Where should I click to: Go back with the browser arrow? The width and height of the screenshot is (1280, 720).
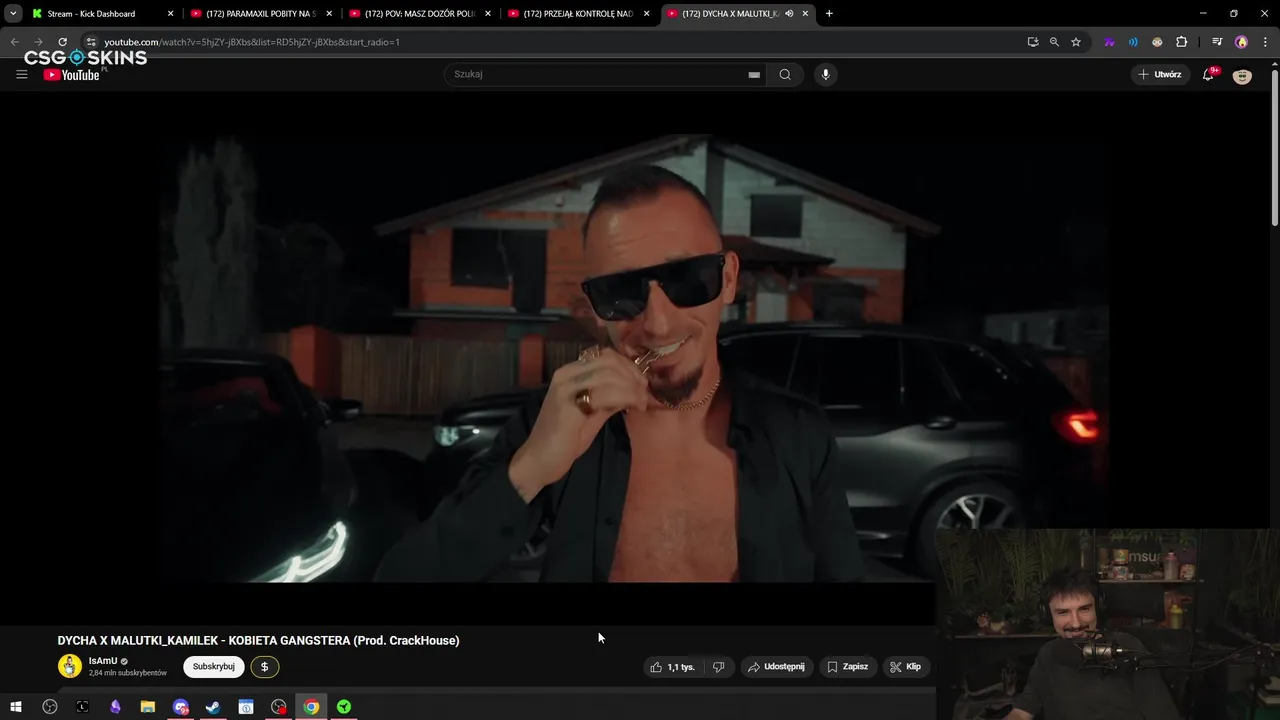click(14, 42)
